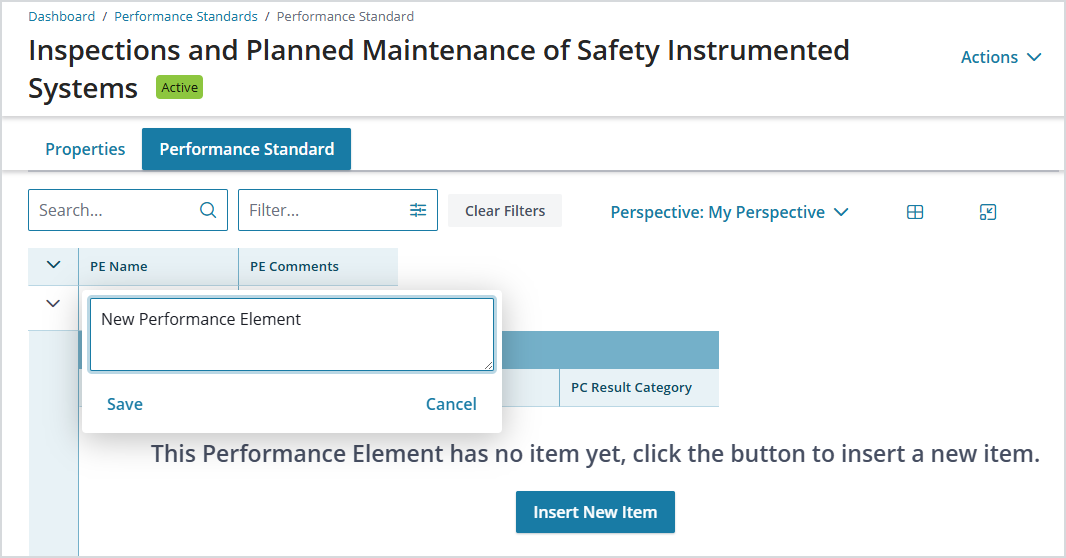The image size is (1066, 558).
Task: Click the PC Result Category column header
Action: (632, 387)
